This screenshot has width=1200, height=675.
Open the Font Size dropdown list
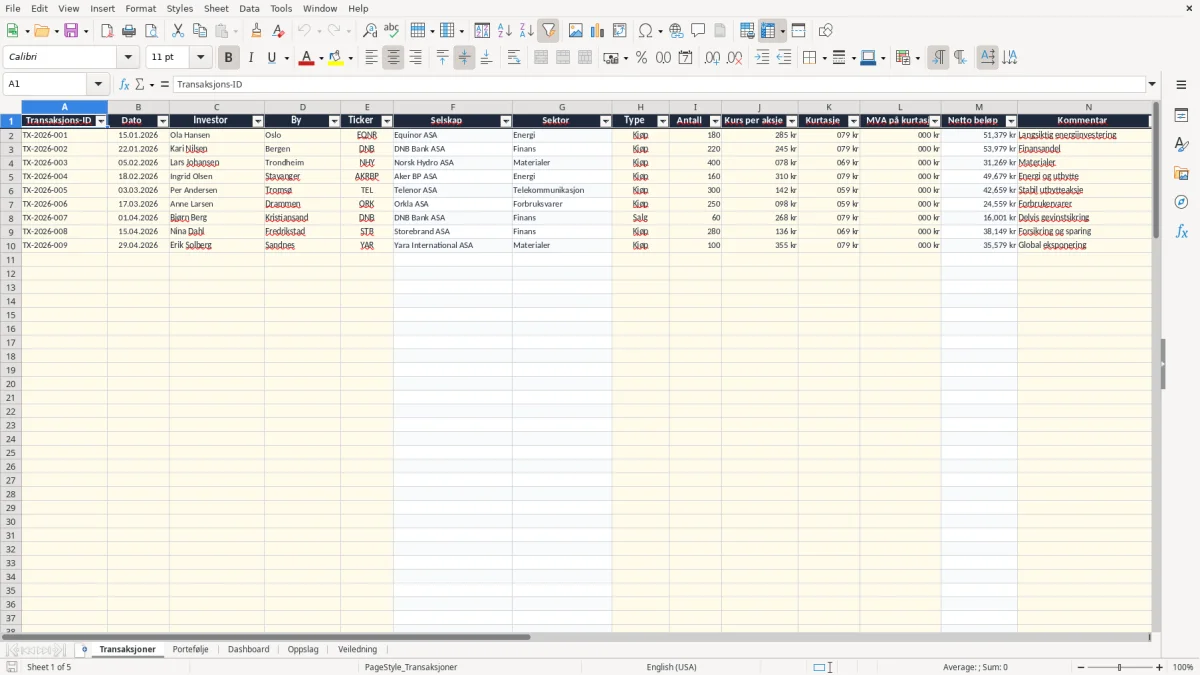pos(200,58)
